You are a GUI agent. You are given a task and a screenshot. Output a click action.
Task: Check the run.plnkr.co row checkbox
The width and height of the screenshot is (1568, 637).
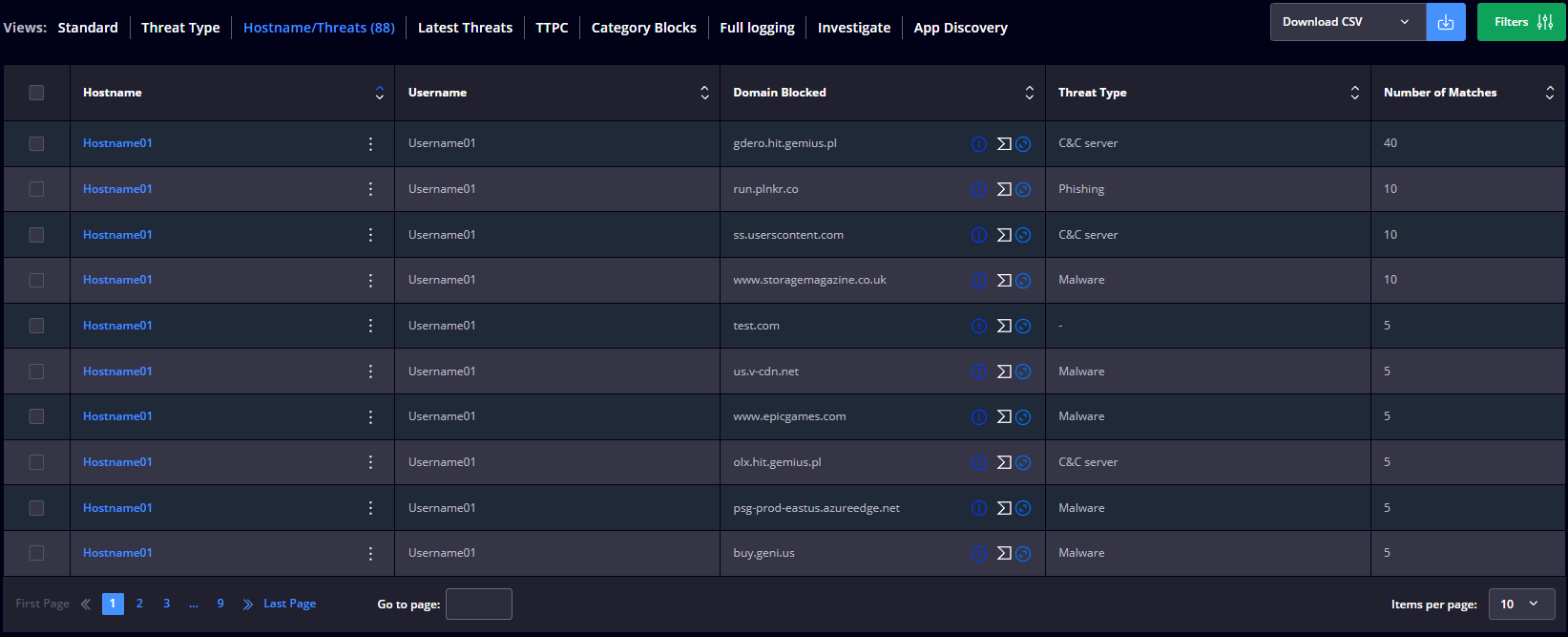coord(36,189)
